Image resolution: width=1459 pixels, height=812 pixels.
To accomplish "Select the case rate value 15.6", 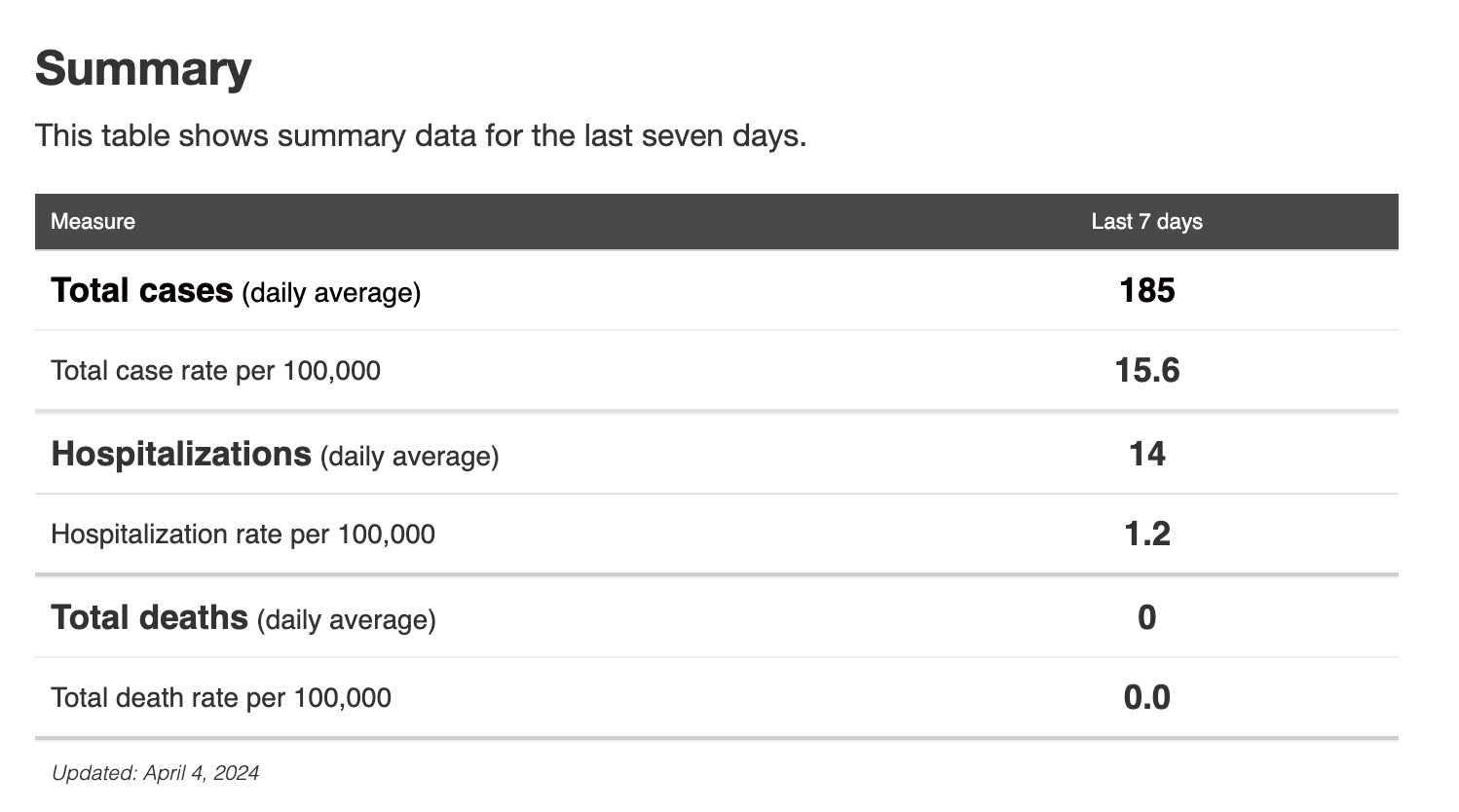I will 1146,370.
